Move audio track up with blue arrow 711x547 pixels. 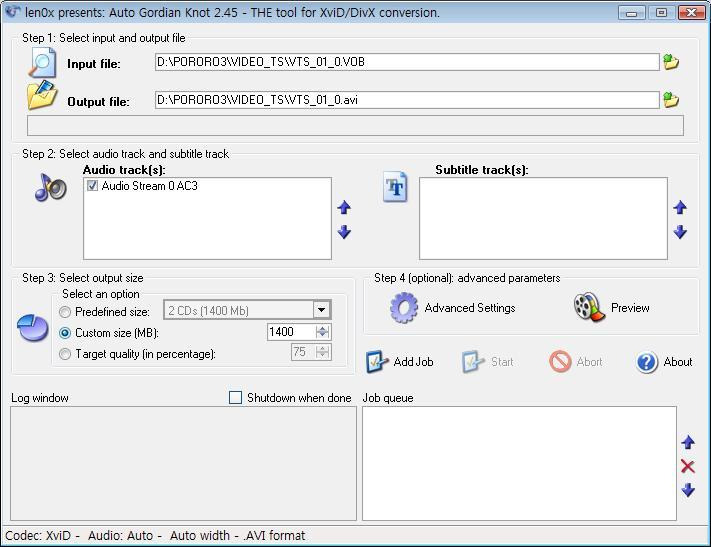point(344,208)
